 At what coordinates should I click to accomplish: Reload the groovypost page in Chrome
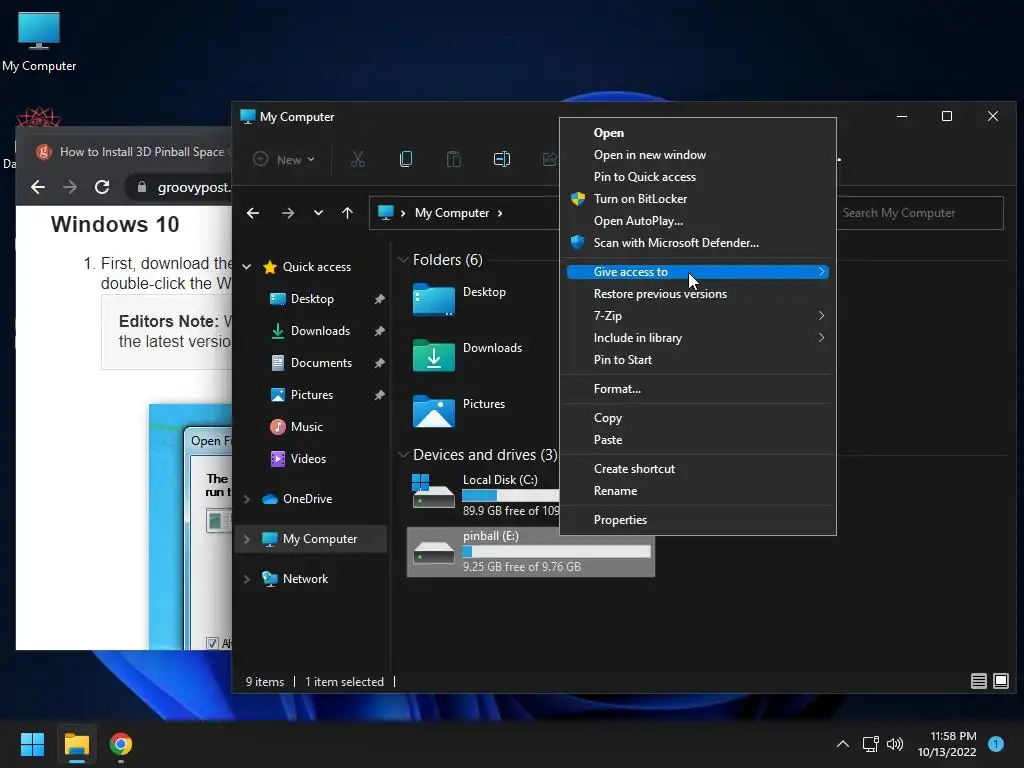[x=102, y=187]
